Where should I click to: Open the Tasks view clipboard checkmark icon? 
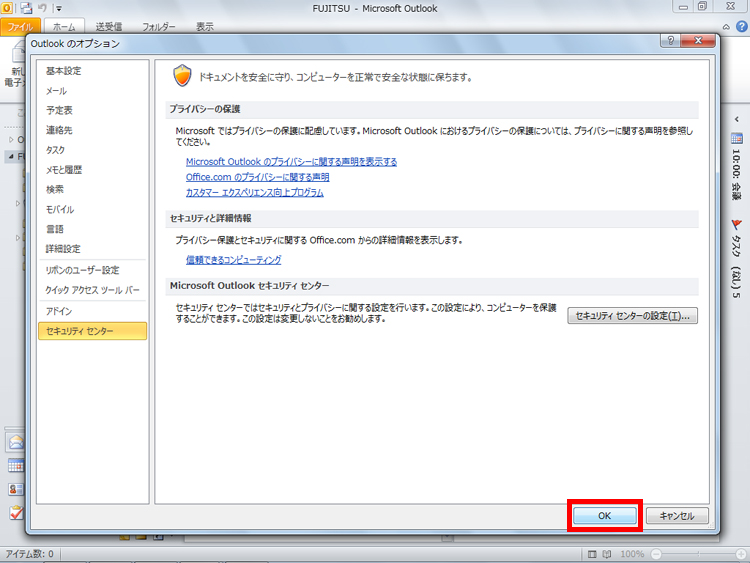pyautogui.click(x=16, y=512)
